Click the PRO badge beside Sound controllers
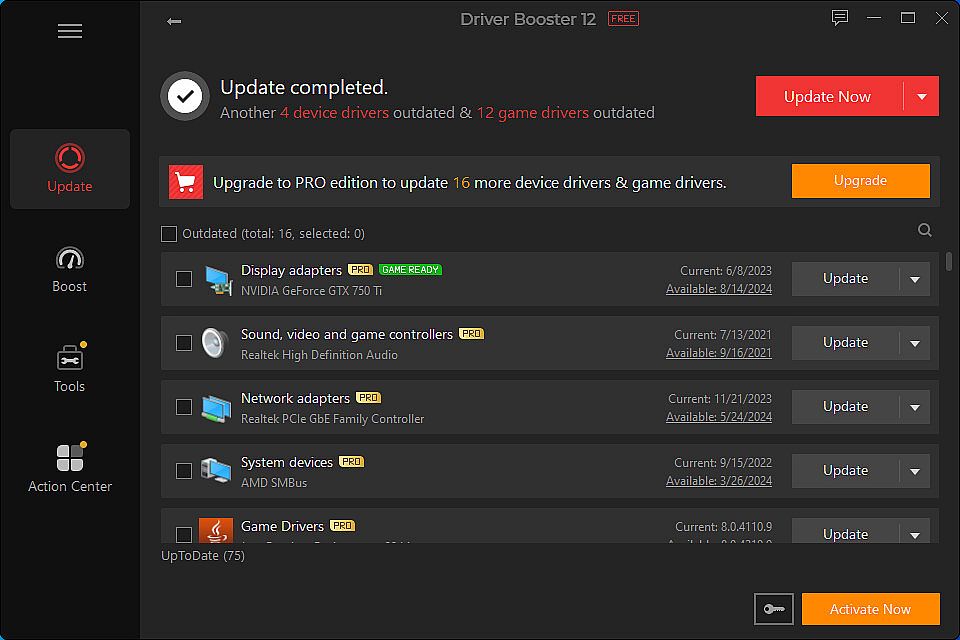The width and height of the screenshot is (960, 640). click(471, 334)
